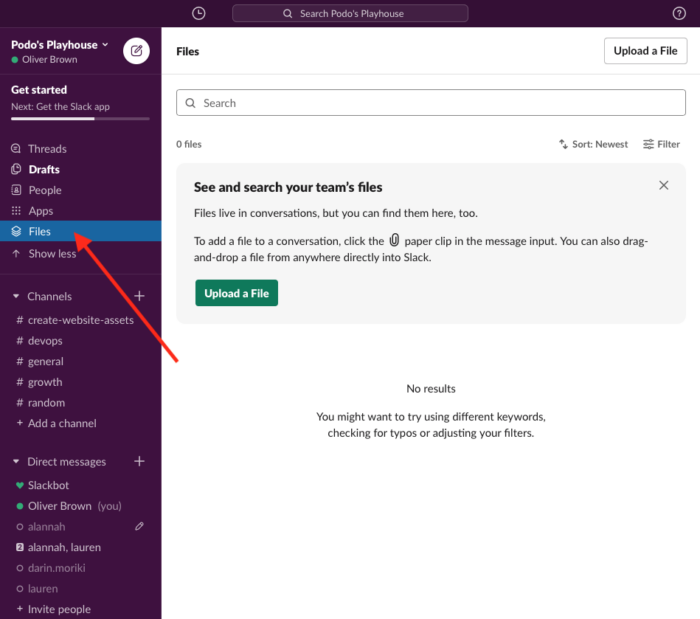Viewport: 700px width, 619px height.
Task: Open the Sort: Newest dropdown
Action: pos(594,144)
